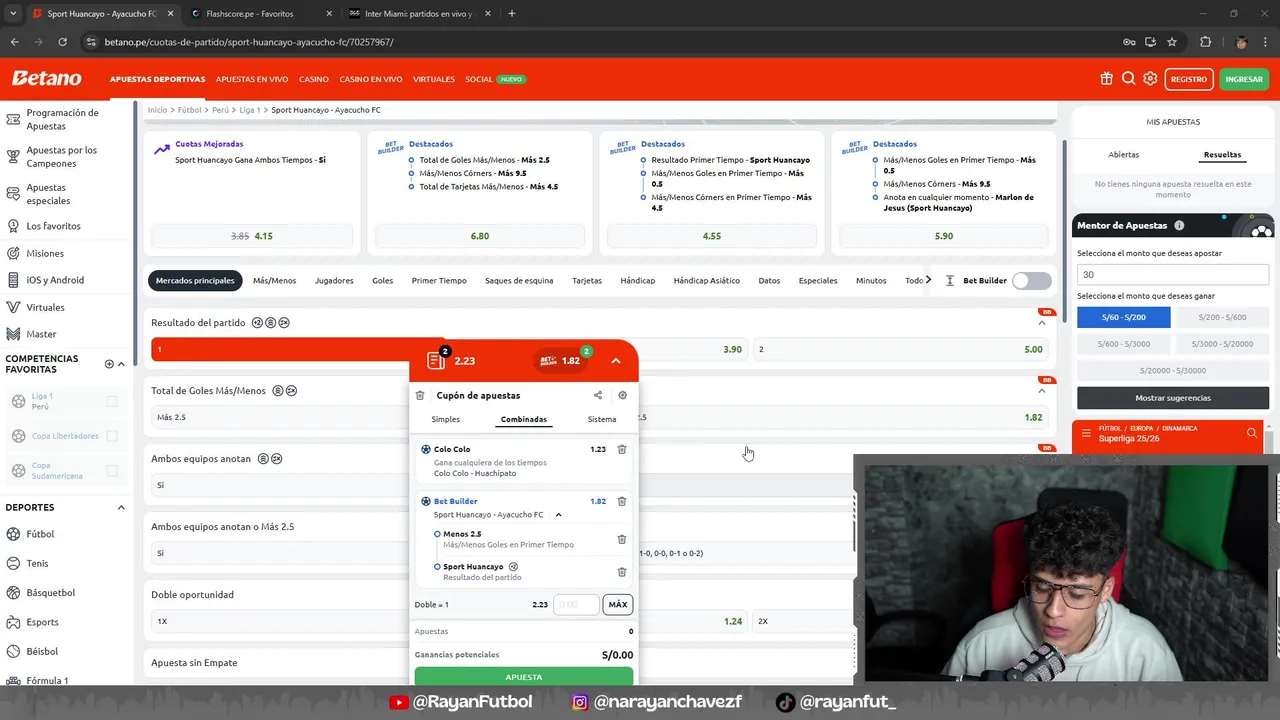The height and width of the screenshot is (720, 1280).
Task: Open the Superliga 25/26 hamburger menu
Action: [1086, 433]
